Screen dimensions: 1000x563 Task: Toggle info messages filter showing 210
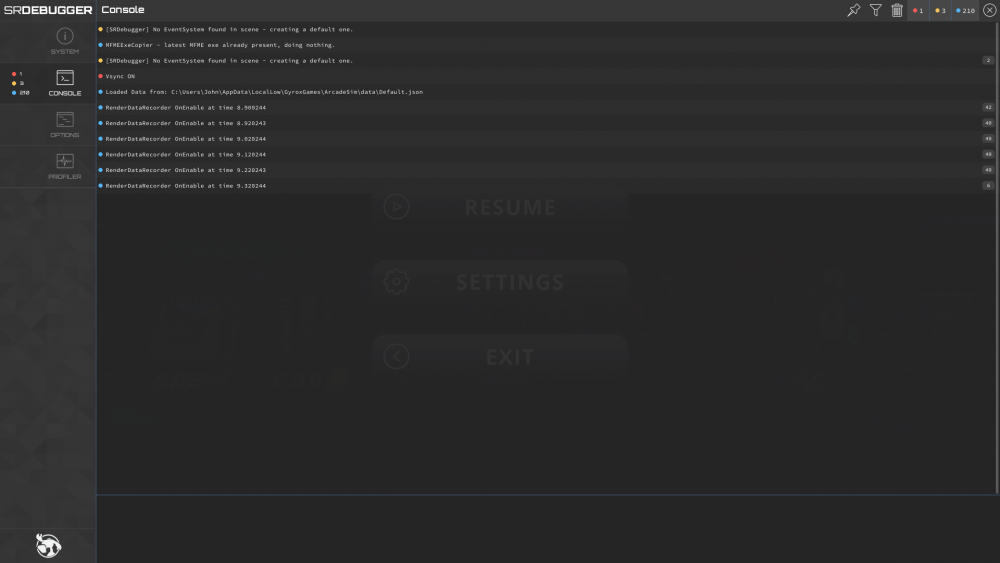point(966,10)
